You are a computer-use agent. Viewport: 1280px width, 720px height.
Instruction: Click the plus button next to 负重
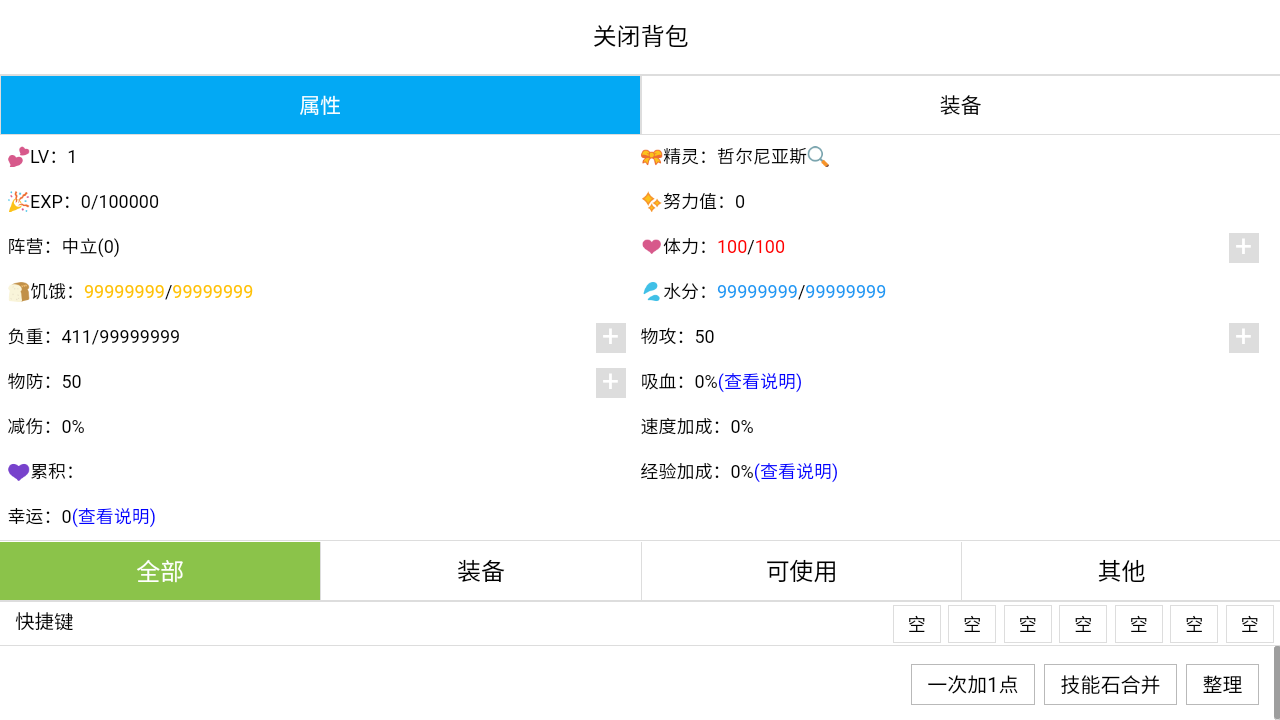click(x=610, y=337)
